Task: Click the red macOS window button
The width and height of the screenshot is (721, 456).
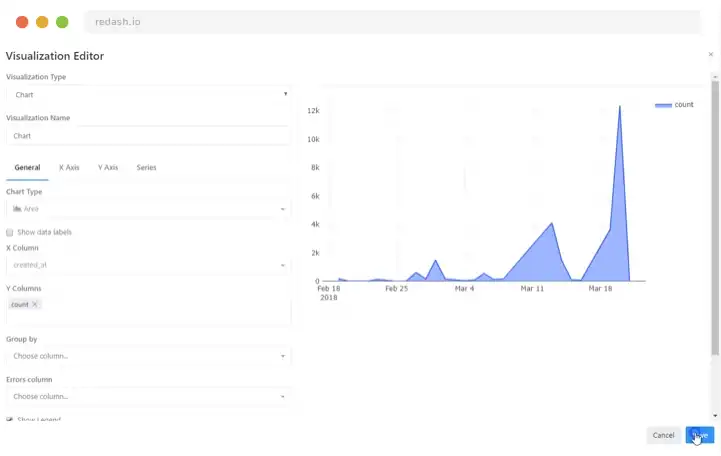Action: tap(22, 22)
